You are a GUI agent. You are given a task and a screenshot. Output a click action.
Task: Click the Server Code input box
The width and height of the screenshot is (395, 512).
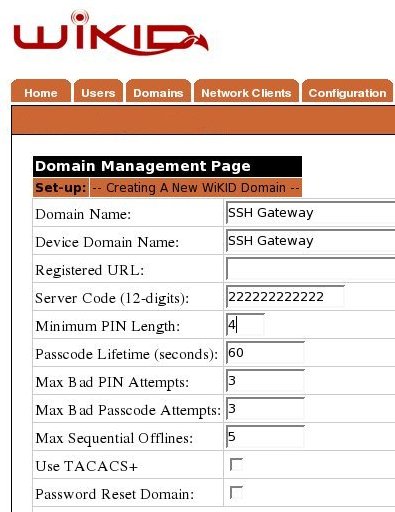[285, 297]
